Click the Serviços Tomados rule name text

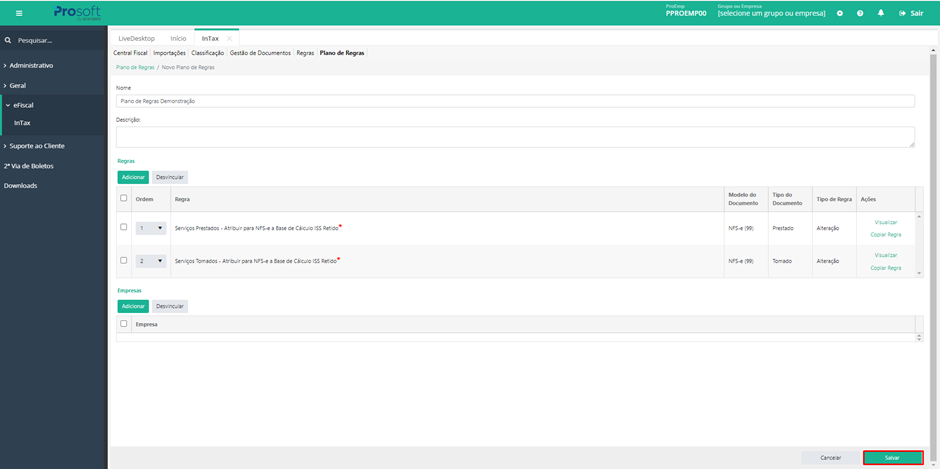[x=257, y=261]
